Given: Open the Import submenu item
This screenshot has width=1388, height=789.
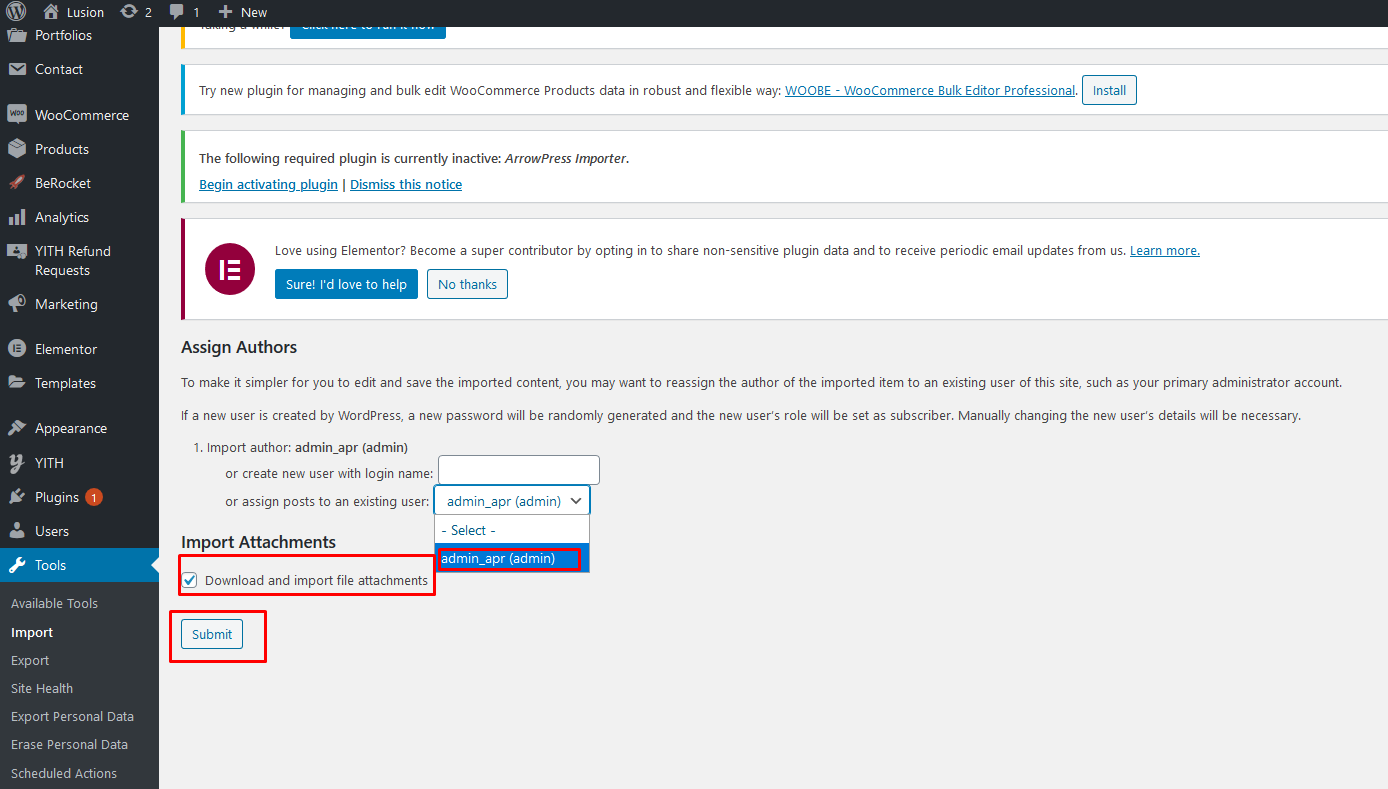Looking at the screenshot, I should coord(32,632).
